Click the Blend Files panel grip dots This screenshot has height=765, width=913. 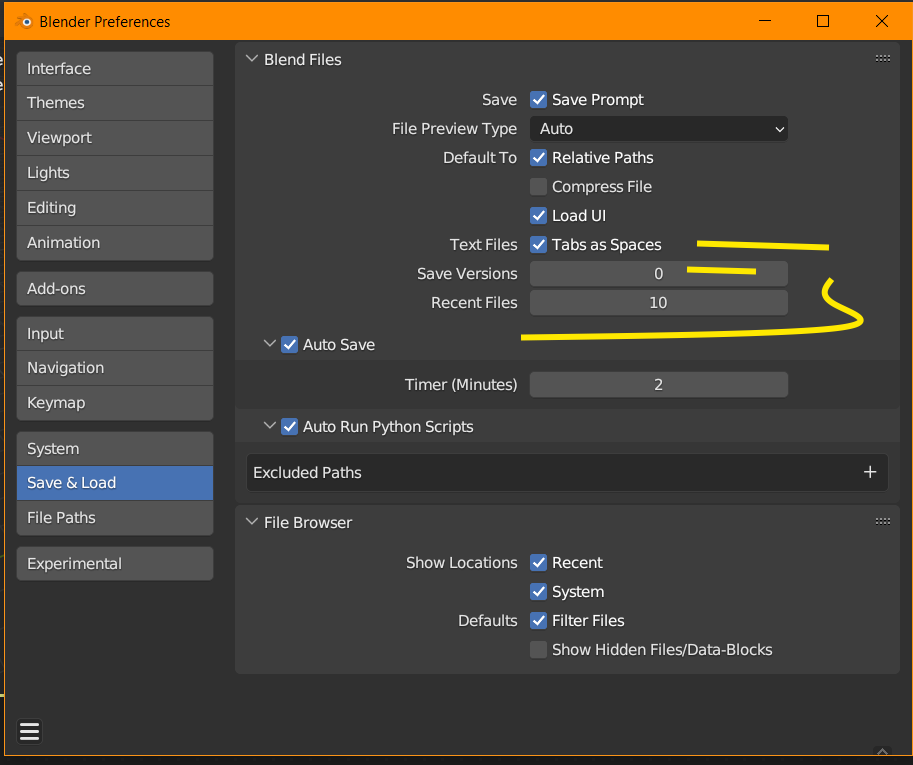(882, 59)
